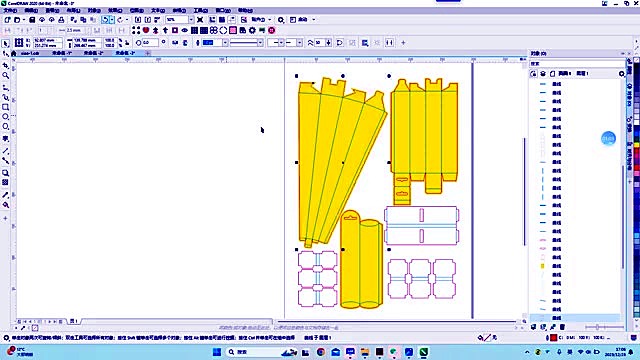Switch to the 未命名-2 document tab
The image size is (640, 360).
pyautogui.click(x=93, y=53)
